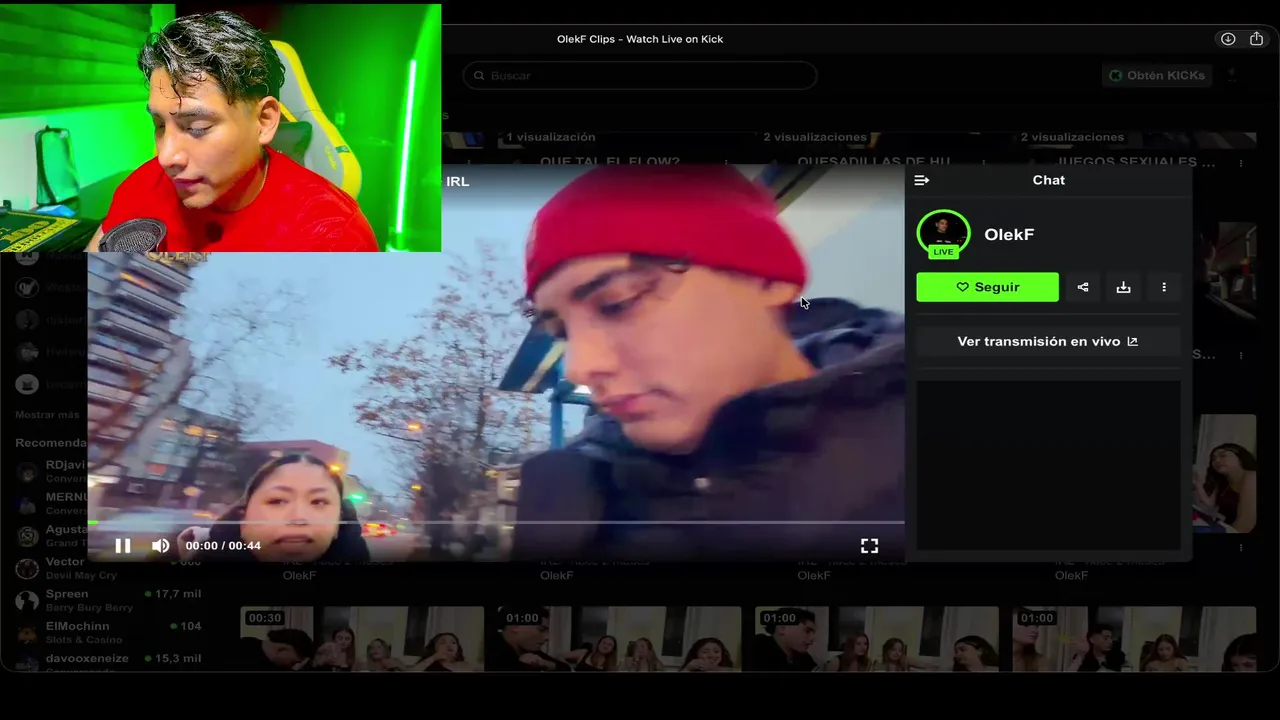Open the 00:30 clip thumbnail
The height and width of the screenshot is (720, 1280).
[362, 638]
